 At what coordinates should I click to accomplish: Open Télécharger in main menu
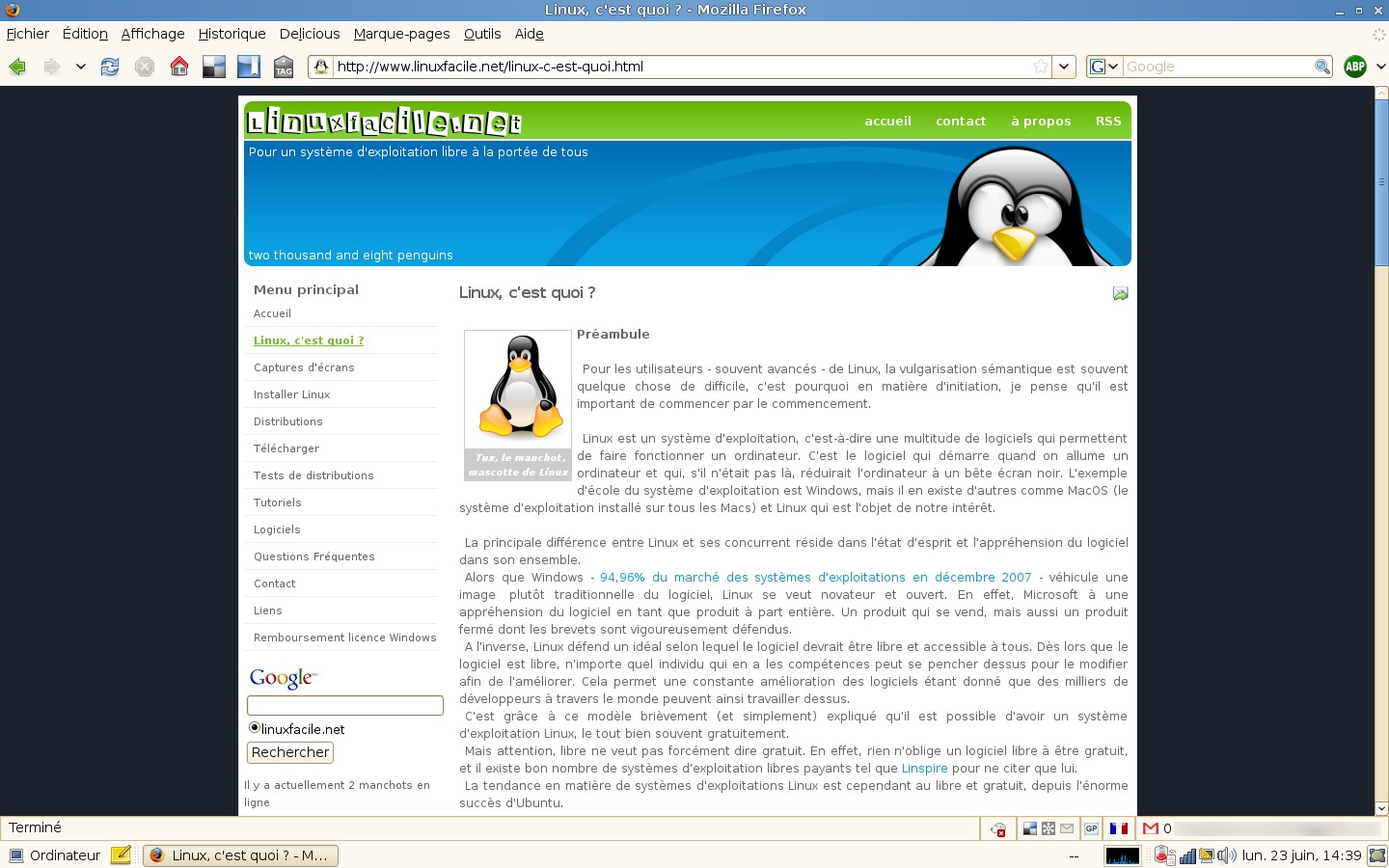[286, 448]
